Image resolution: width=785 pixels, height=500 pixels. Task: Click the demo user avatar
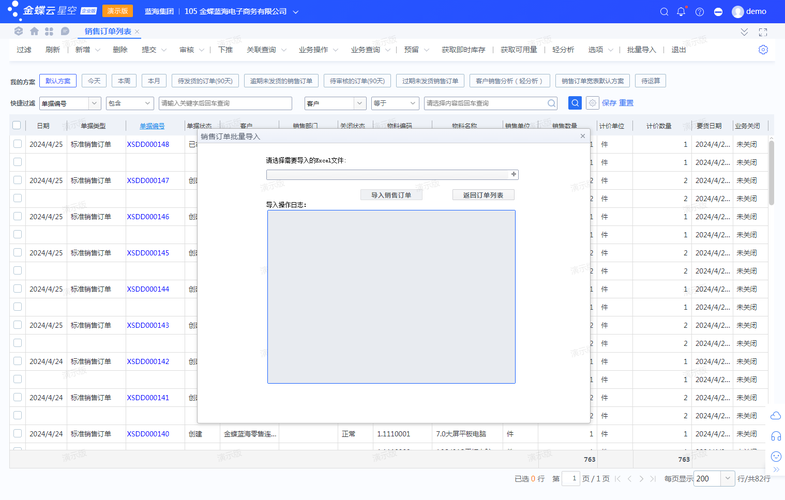click(x=737, y=12)
